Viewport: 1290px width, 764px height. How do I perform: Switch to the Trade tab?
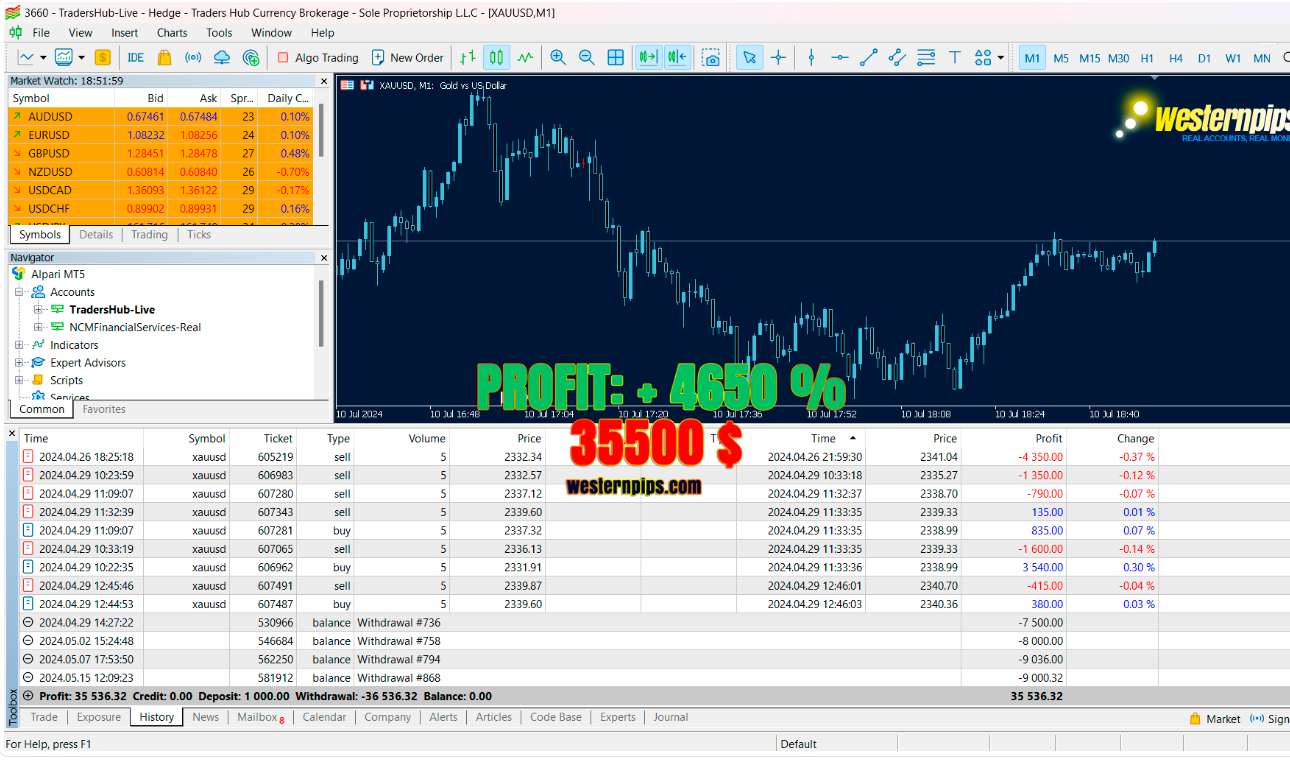pos(44,717)
